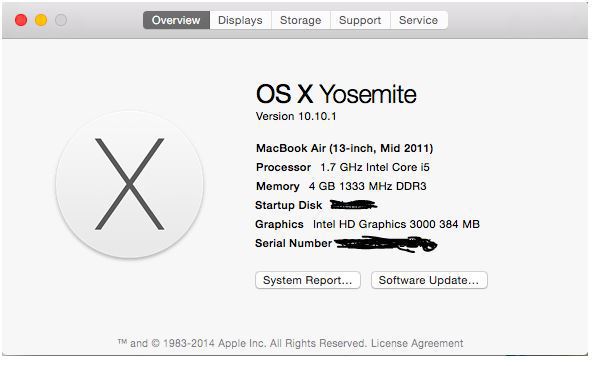
Task: Close the About This Mac window
Action: click(x=21, y=20)
